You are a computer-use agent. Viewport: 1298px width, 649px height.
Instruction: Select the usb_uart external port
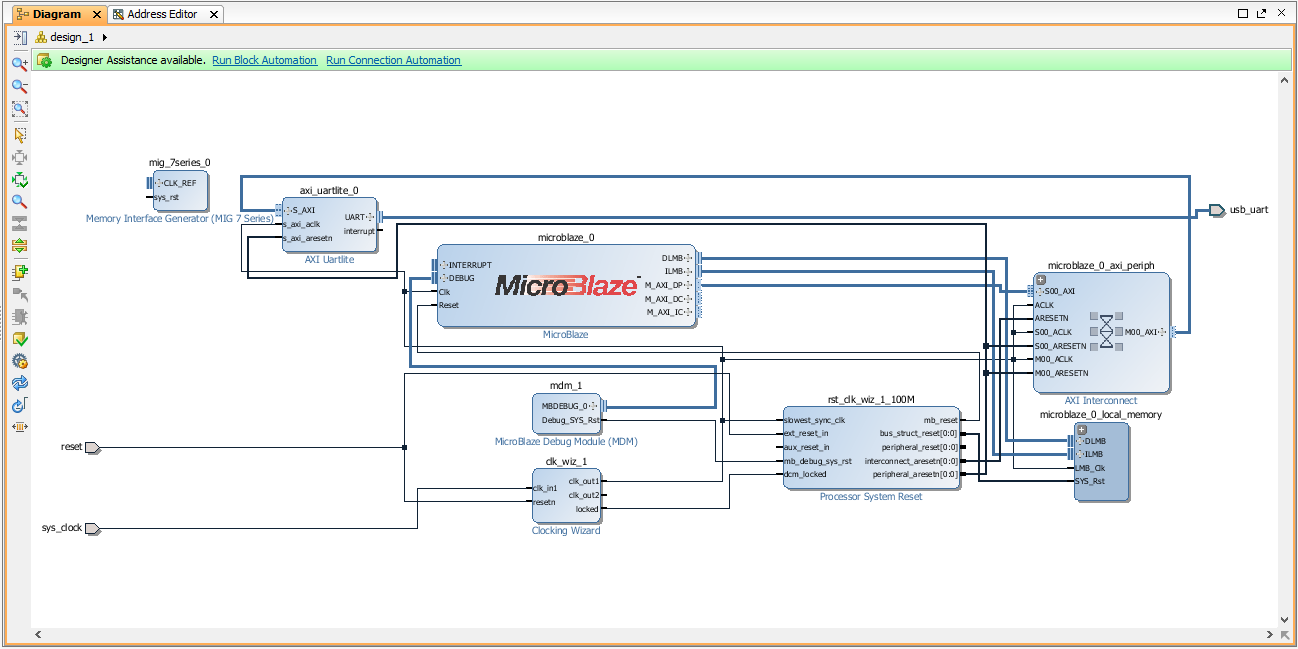[1217, 210]
